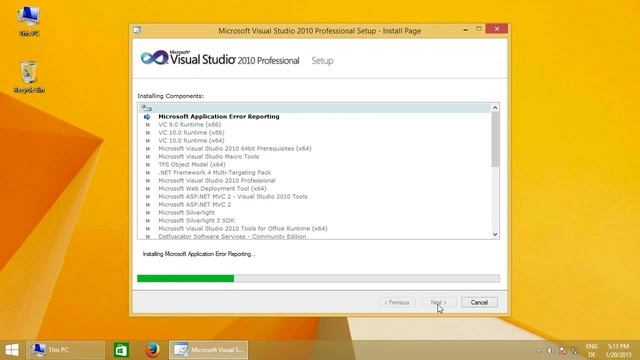Click the action center flag tray icon
Screen dimensions: 640x360
click(x=563, y=350)
